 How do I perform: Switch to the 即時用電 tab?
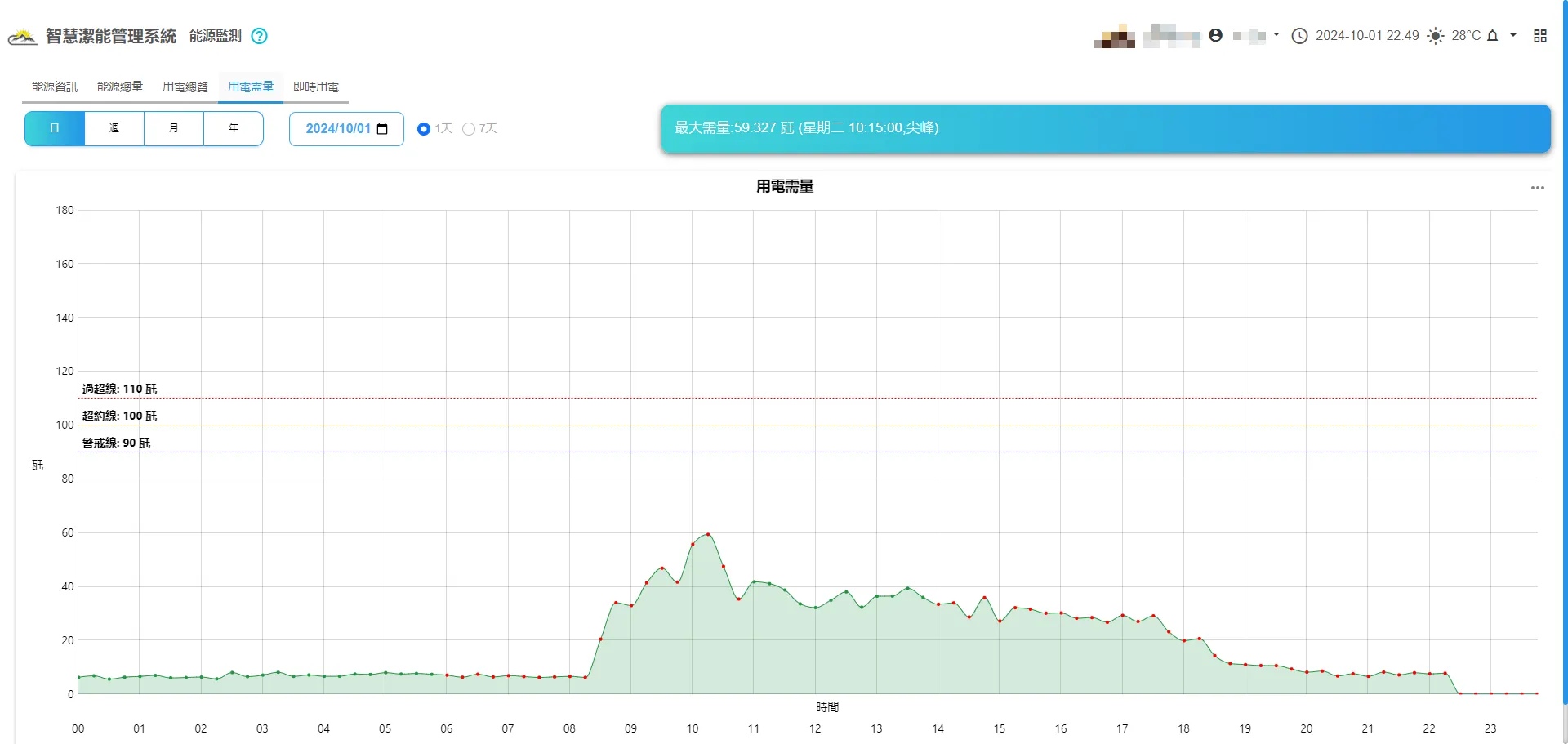316,87
